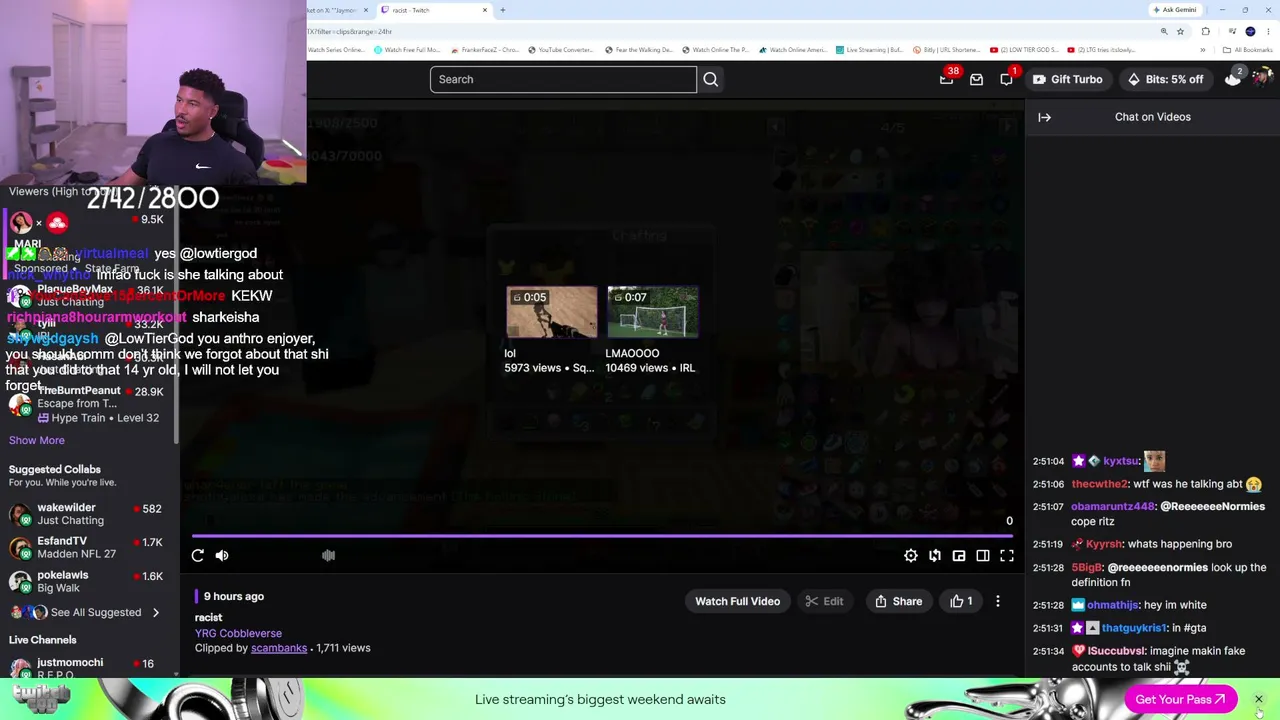
Task: Click the 'Chat on Videos' header text
Action: pyautogui.click(x=1153, y=117)
